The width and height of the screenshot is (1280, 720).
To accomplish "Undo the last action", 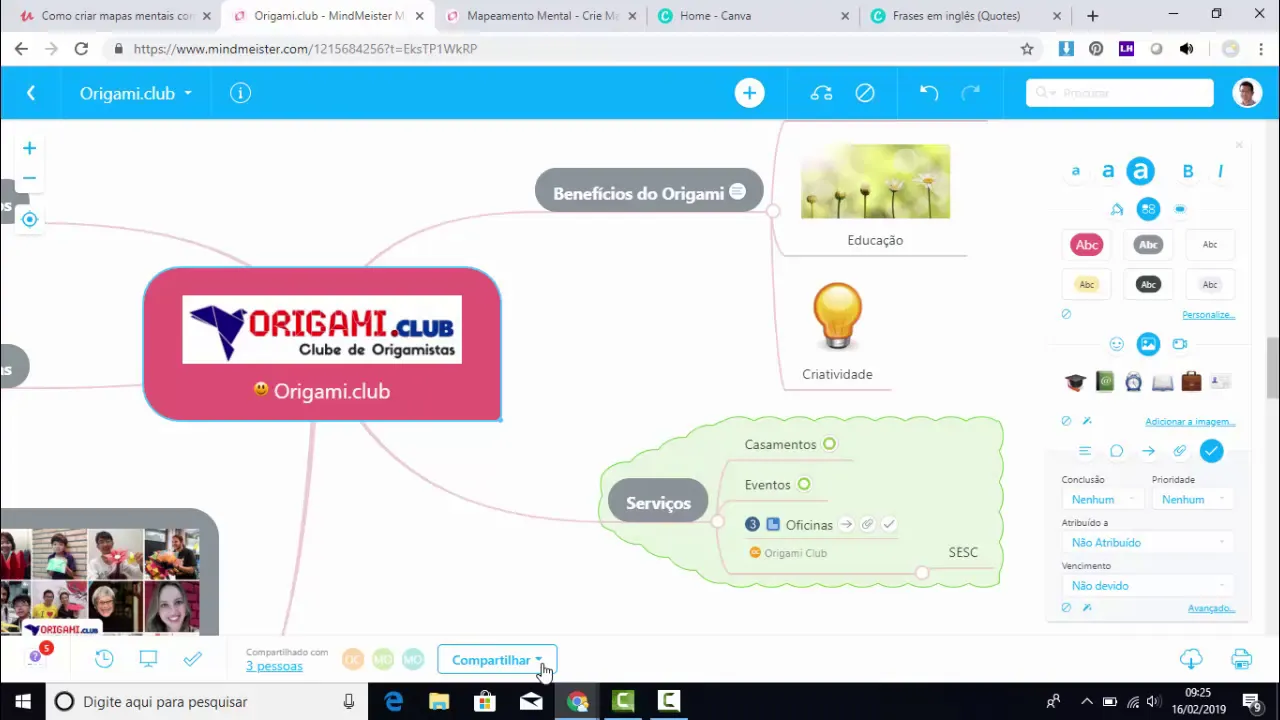I will (x=929, y=93).
